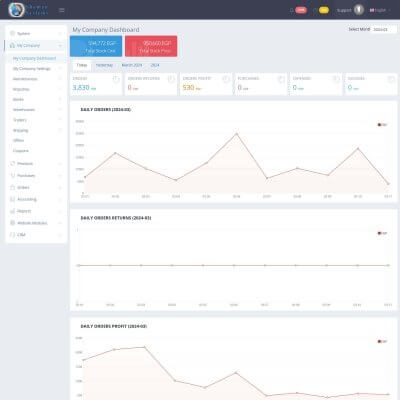Click the icon on Orders Profit card

(x=226, y=79)
